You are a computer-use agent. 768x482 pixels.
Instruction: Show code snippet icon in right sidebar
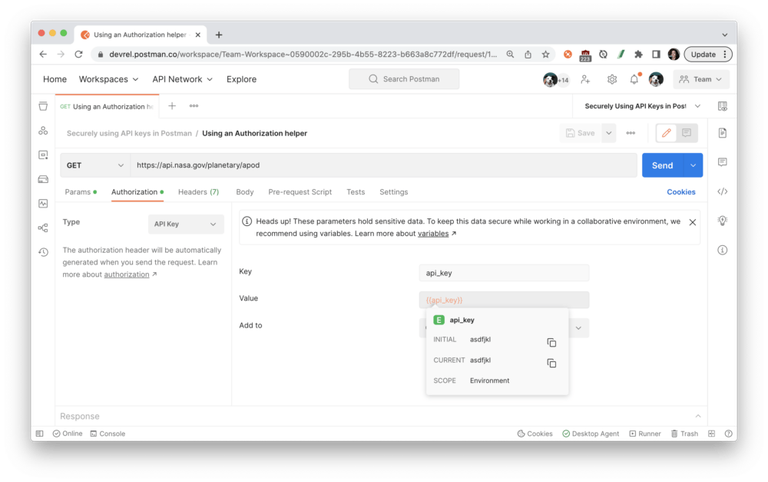[x=722, y=192]
